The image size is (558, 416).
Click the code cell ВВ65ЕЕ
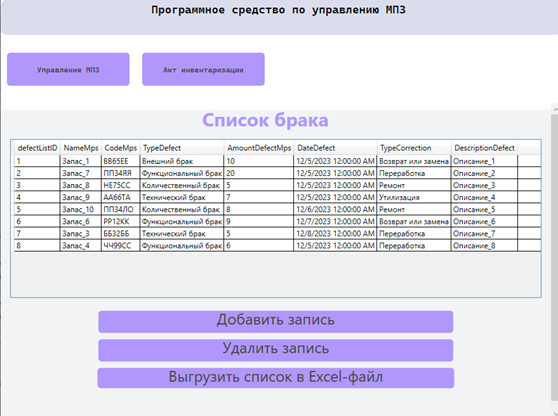121,161
